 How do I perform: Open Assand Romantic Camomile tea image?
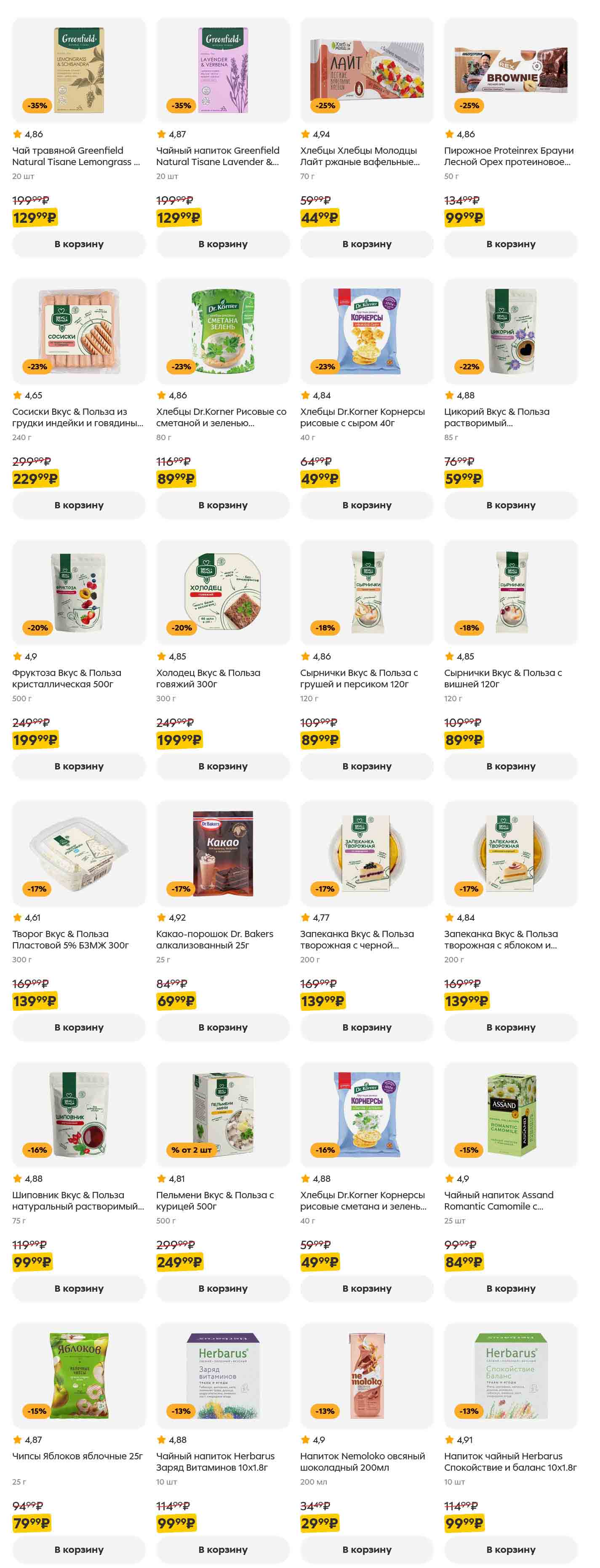tap(511, 1114)
